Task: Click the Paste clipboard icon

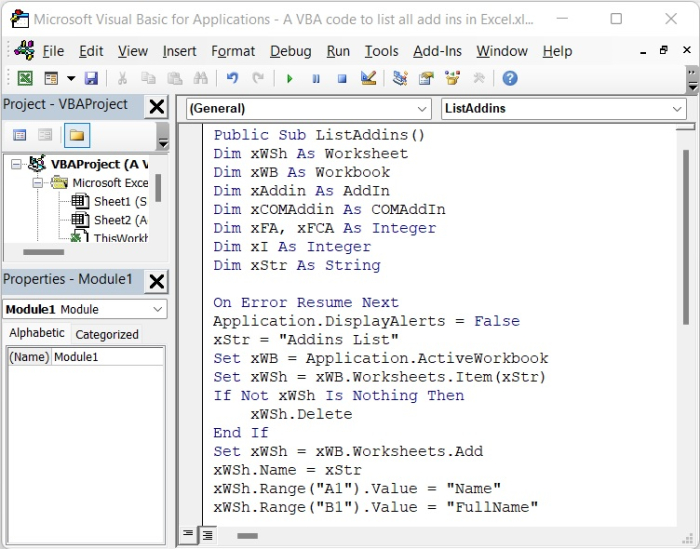Action: pyautogui.click(x=175, y=79)
